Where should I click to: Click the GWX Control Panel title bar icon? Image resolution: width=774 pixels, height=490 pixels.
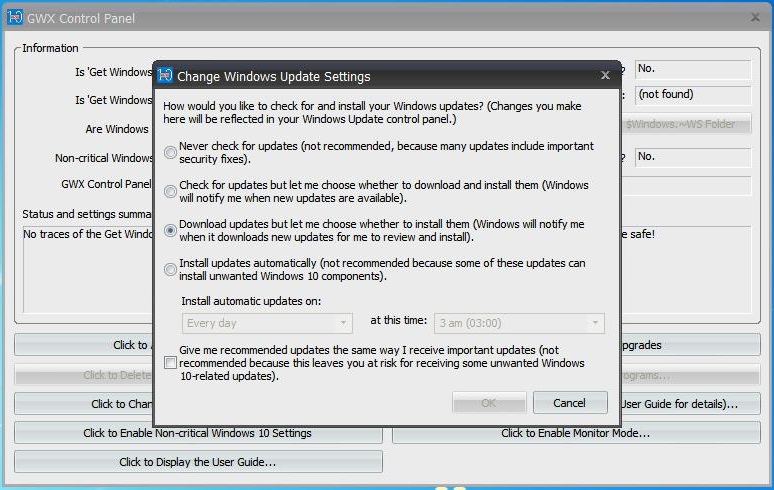pyautogui.click(x=15, y=17)
